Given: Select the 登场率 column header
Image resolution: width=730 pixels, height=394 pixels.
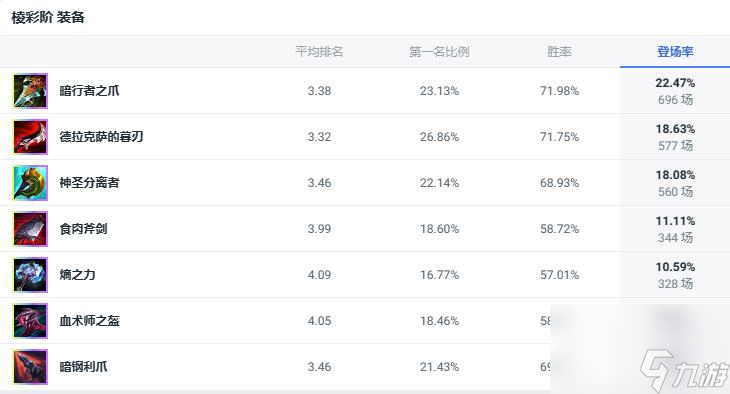Looking at the screenshot, I should tap(675, 51).
